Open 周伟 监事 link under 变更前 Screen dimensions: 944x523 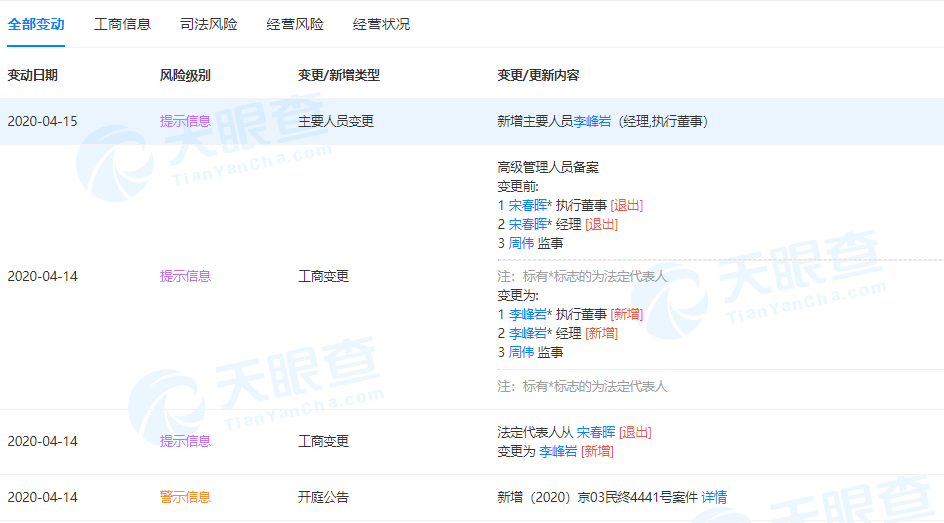[x=521, y=243]
